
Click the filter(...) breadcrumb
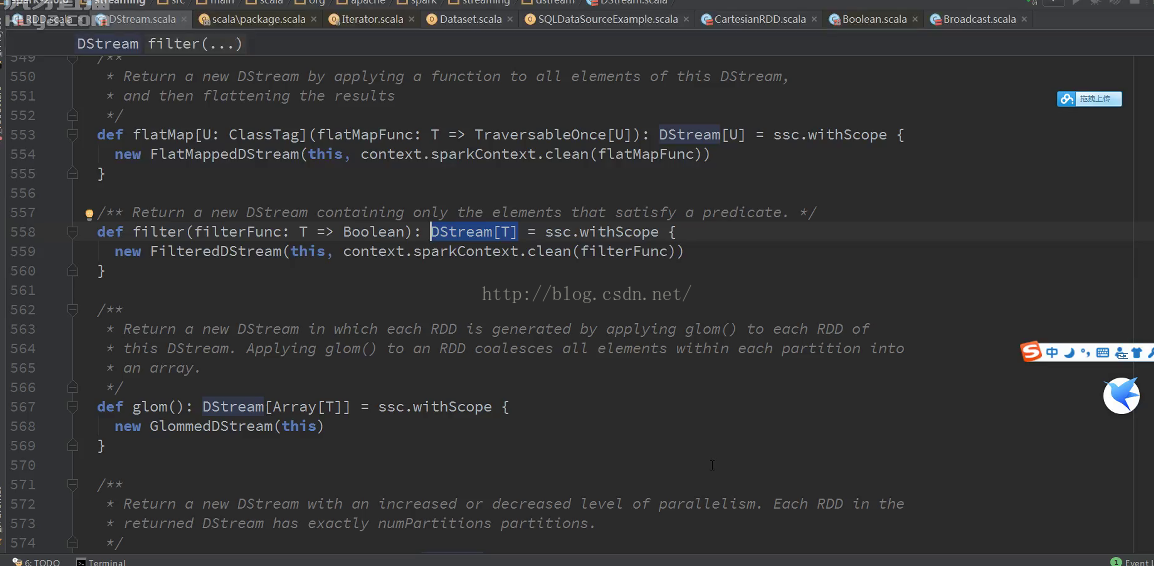tap(195, 44)
